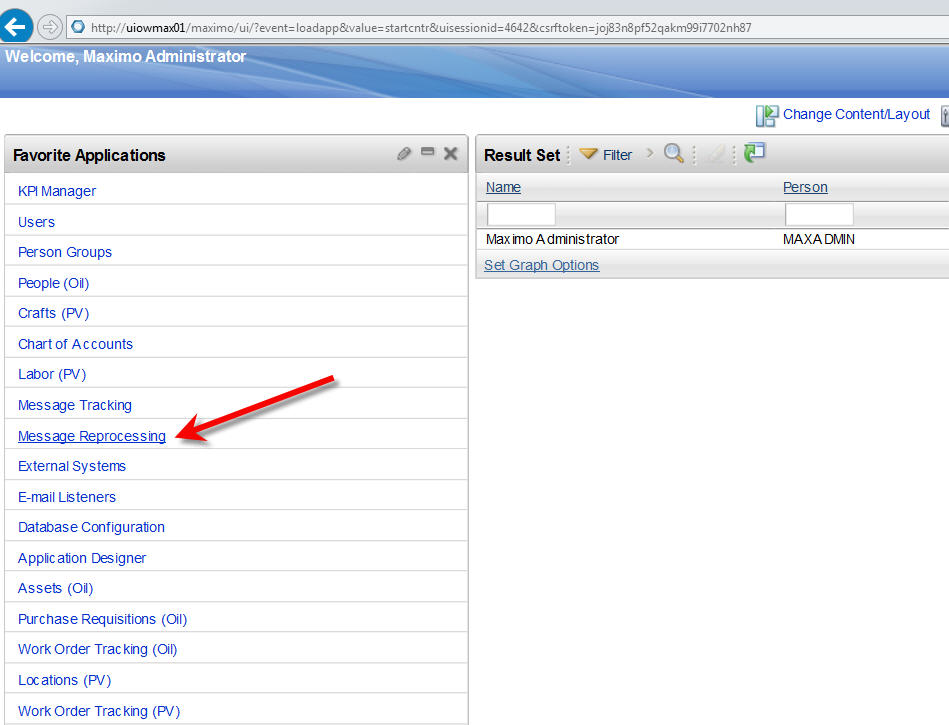Sort results by the Person column
The width and height of the screenshot is (949, 725).
tap(805, 187)
